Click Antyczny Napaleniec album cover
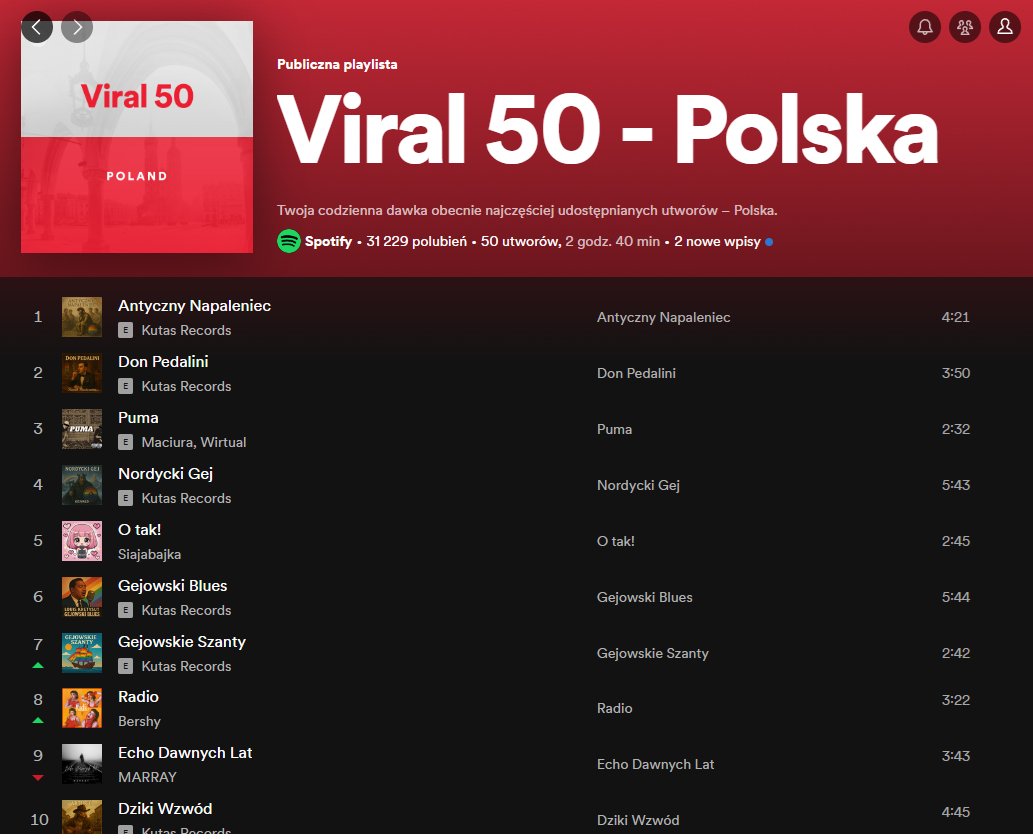This screenshot has height=839, width=1033. coord(82,317)
